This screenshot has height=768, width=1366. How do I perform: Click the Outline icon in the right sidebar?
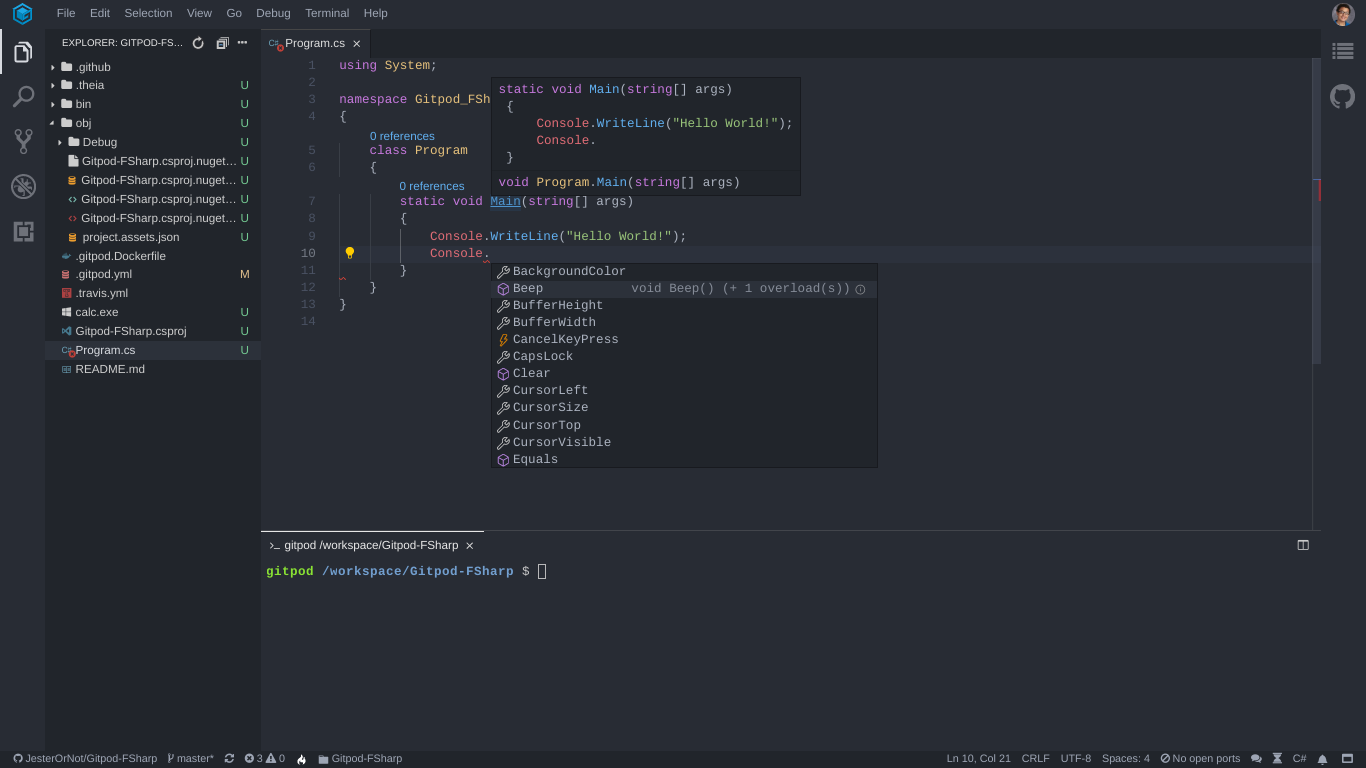(1342, 50)
